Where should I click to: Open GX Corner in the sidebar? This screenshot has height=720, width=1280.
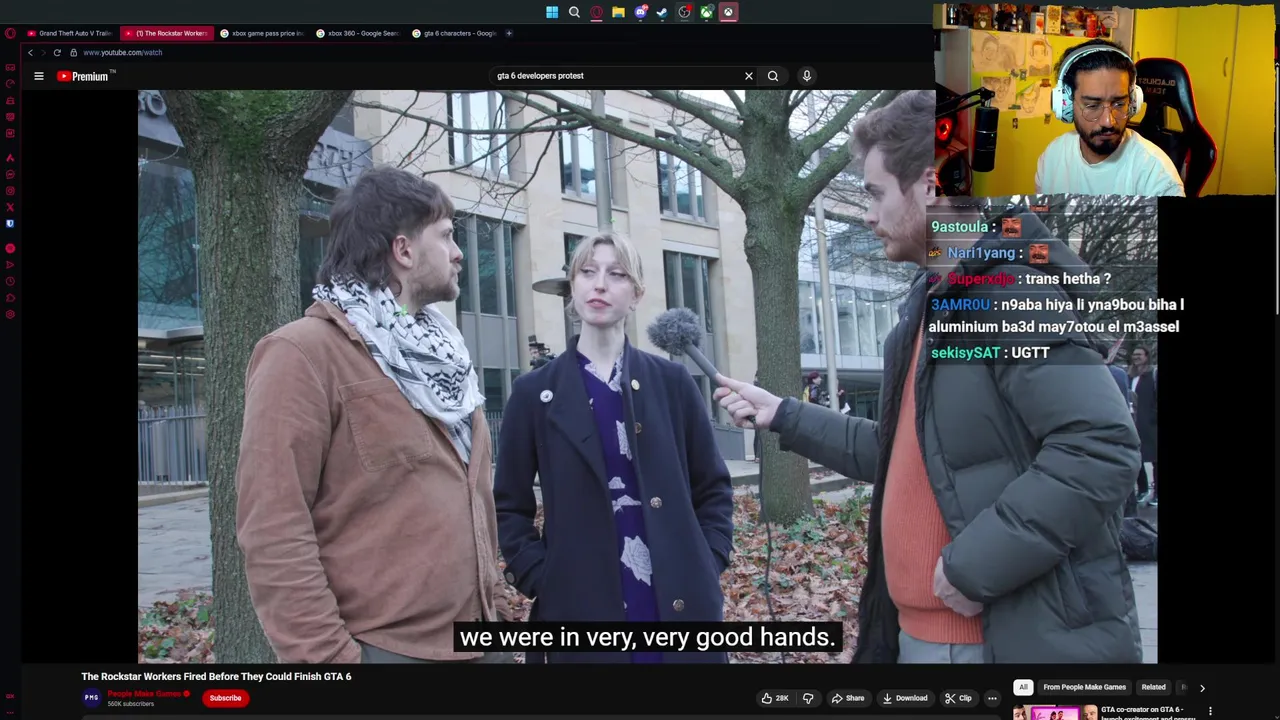10,68
